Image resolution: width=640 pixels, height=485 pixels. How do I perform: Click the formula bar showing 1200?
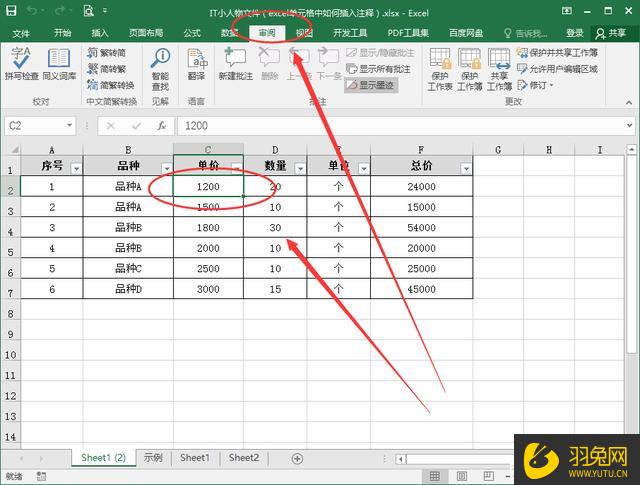[x=400, y=126]
